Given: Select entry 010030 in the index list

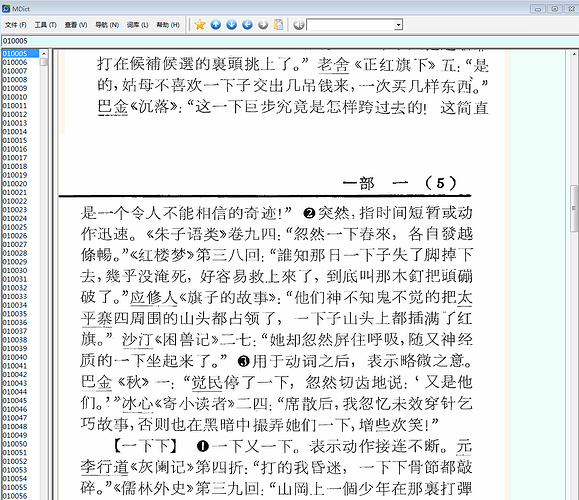Looking at the screenshot, I should click(x=15, y=270).
